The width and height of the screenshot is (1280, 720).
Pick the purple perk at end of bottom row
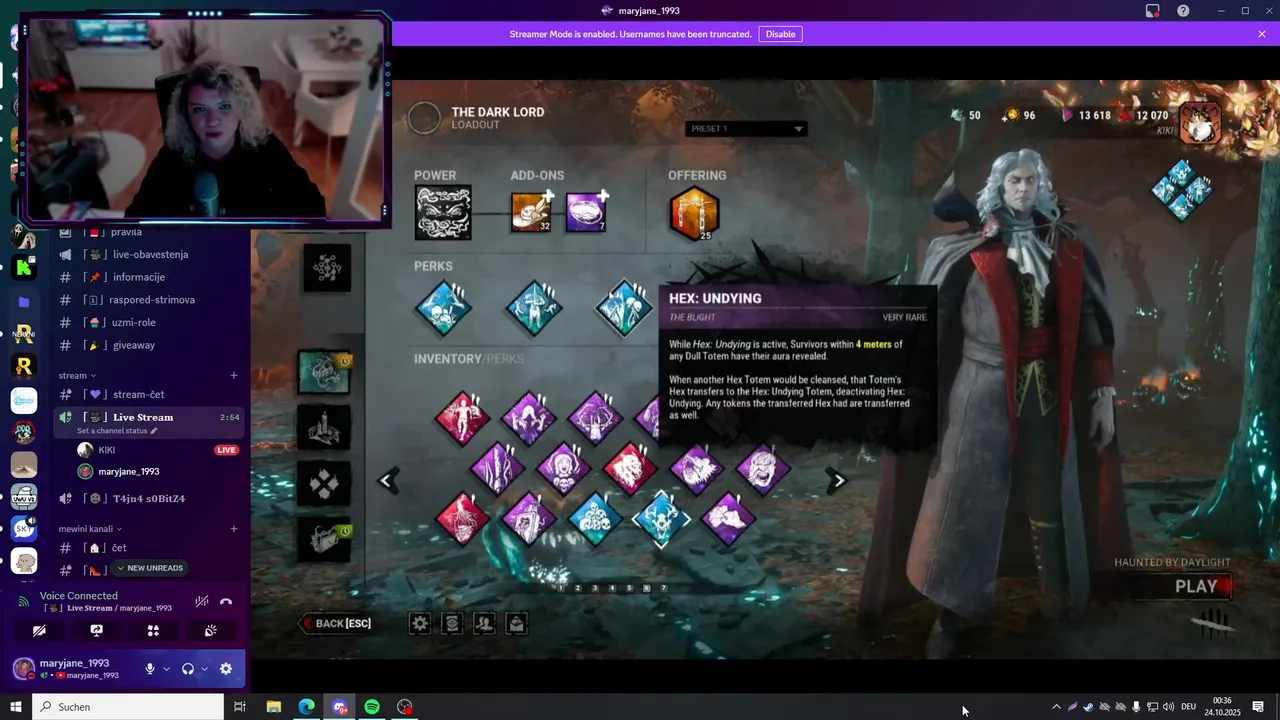coord(728,519)
